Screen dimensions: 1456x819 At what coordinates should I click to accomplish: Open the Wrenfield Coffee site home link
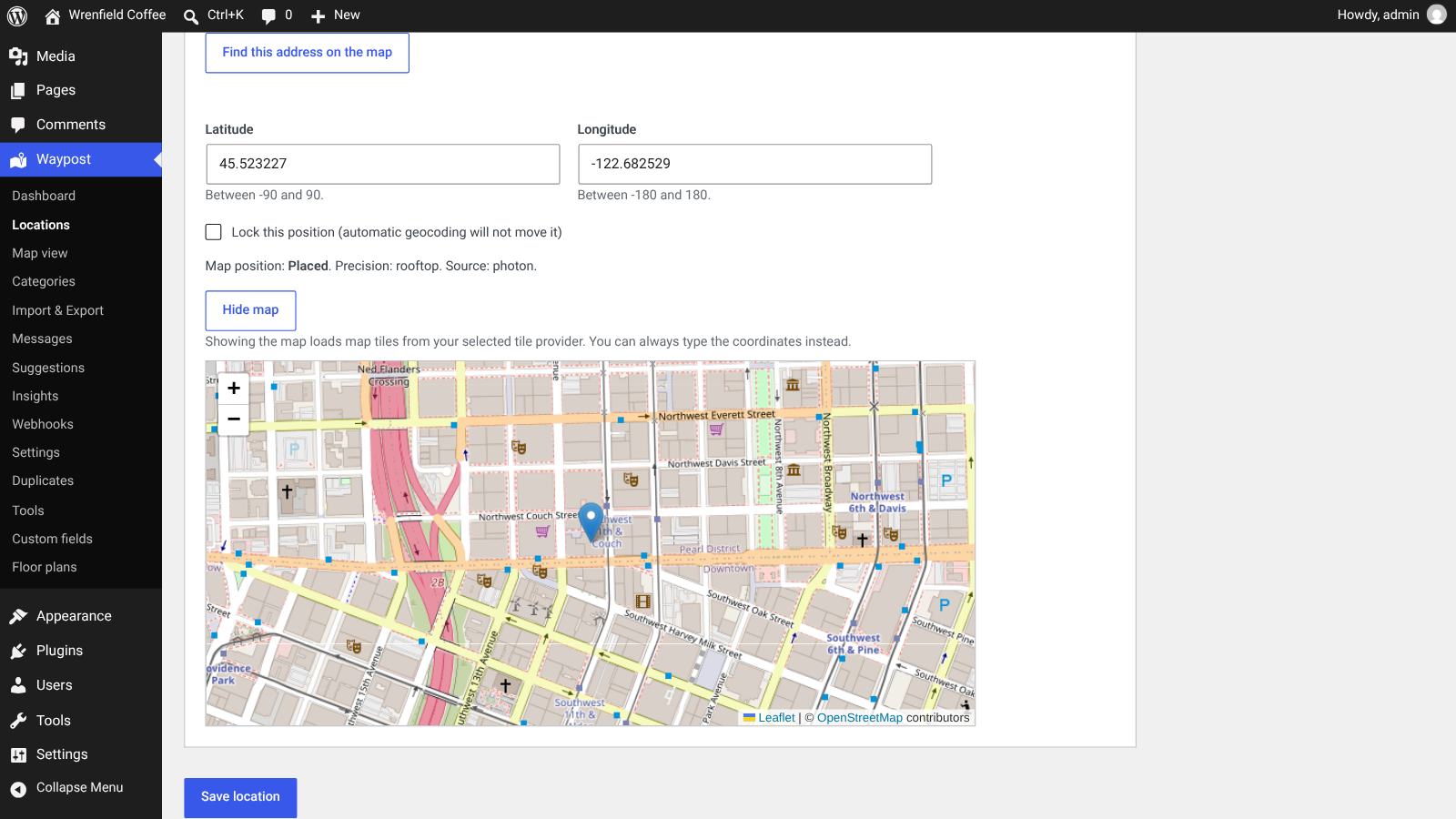point(106,15)
